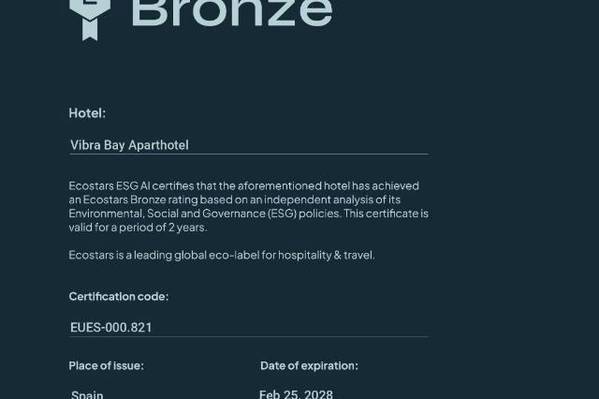
Task: Click the 'leading global eco-label' sentence
Action: coord(222,255)
